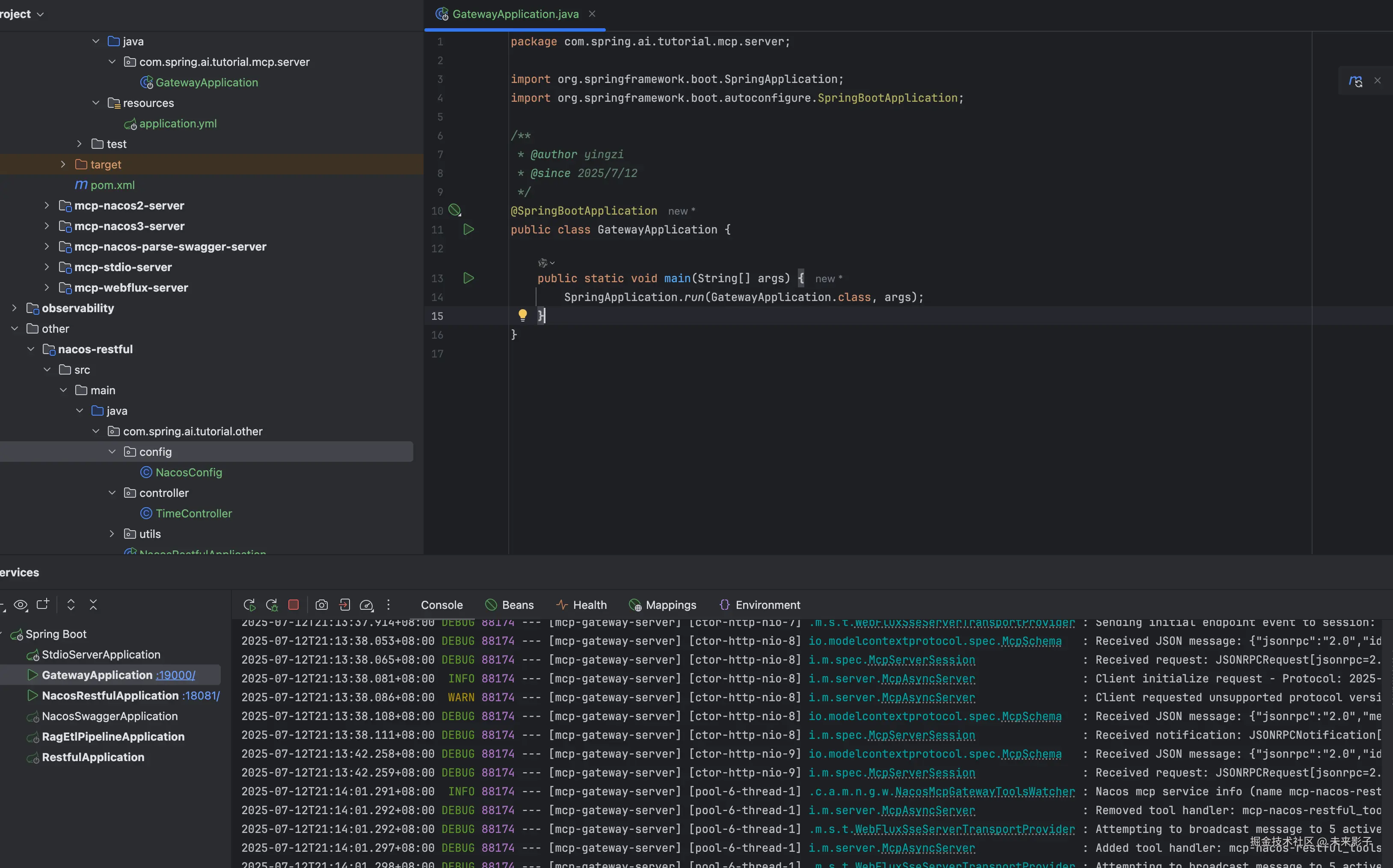The width and height of the screenshot is (1393, 868).
Task: Click the camera thread dump icon
Action: coord(322,605)
